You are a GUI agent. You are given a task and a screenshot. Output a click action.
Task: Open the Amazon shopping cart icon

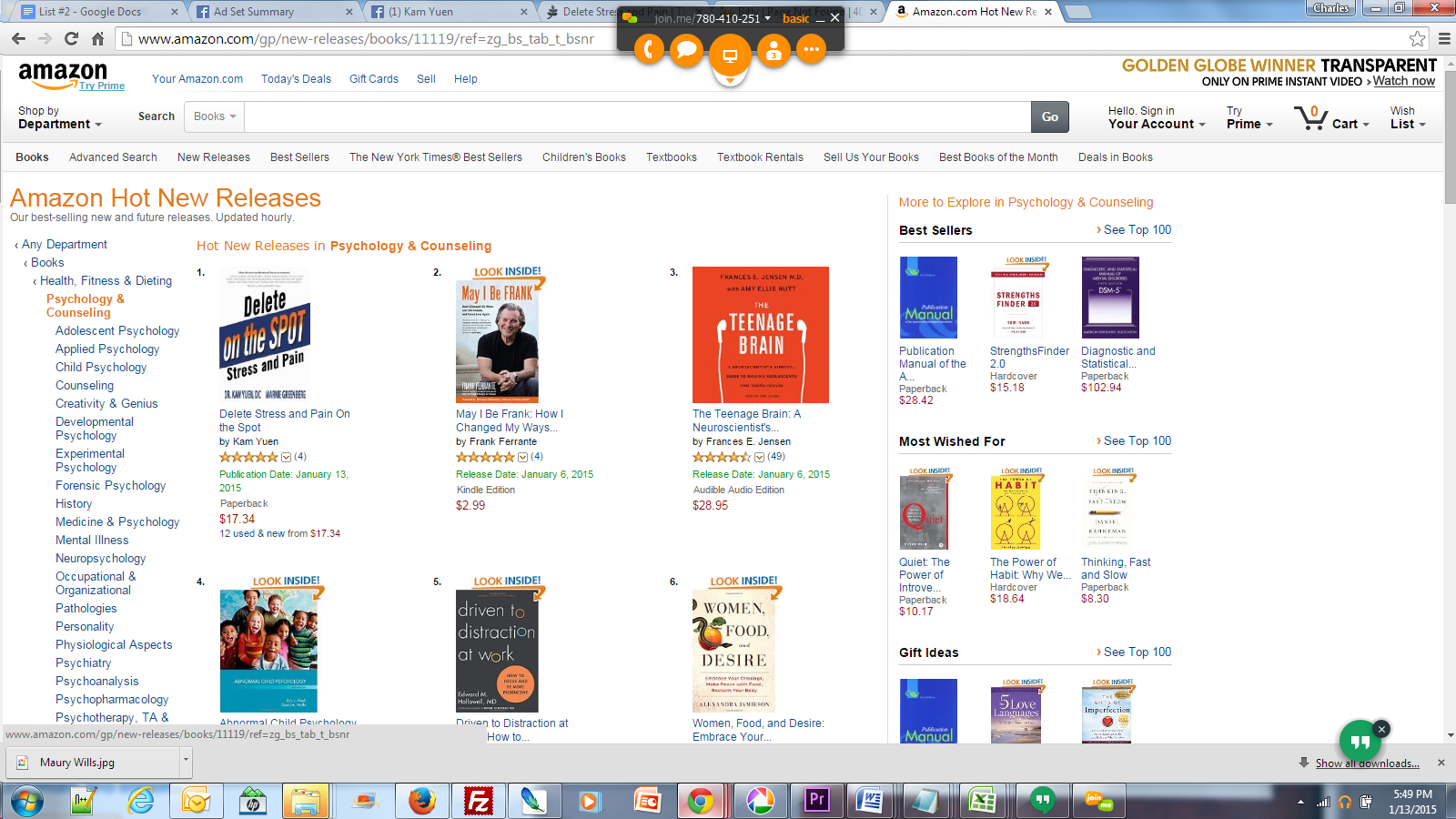[x=1310, y=117]
